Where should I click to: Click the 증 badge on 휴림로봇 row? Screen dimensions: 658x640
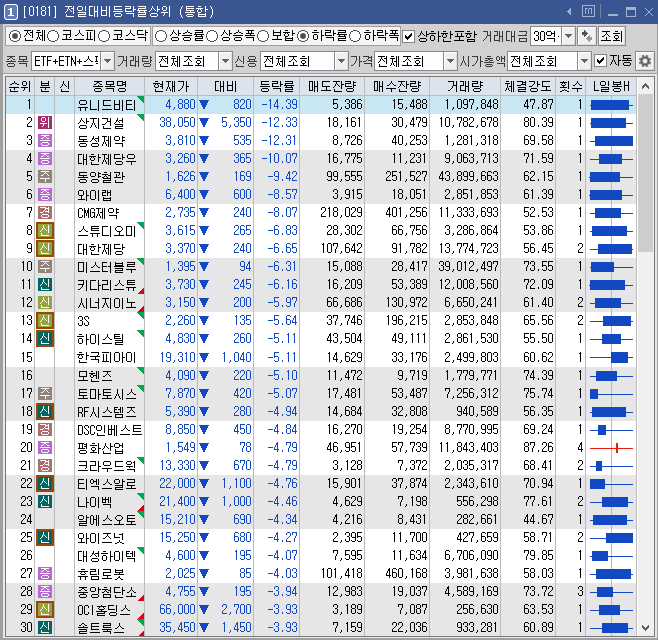click(x=45, y=573)
